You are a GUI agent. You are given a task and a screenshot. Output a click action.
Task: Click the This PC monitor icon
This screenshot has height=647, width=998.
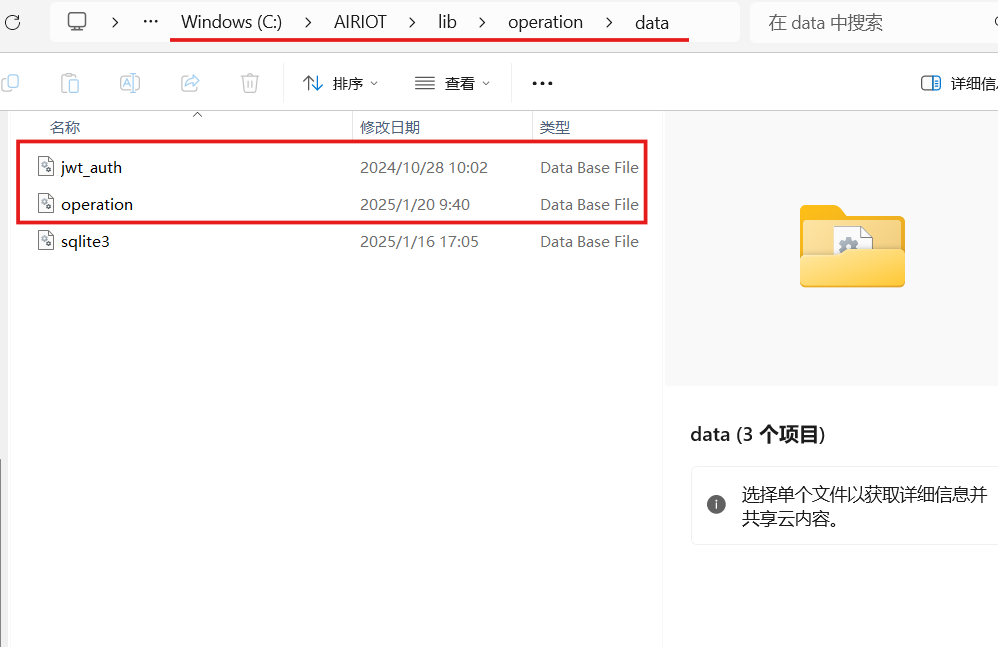[77, 22]
